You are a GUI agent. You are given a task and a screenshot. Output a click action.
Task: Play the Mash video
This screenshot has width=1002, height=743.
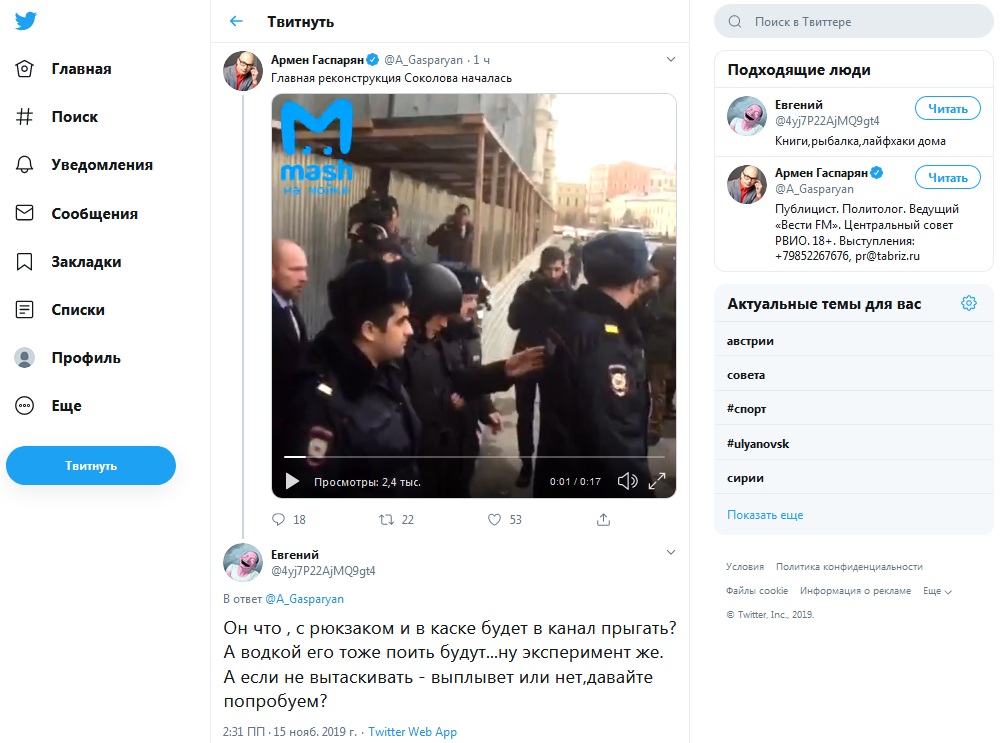click(x=292, y=481)
